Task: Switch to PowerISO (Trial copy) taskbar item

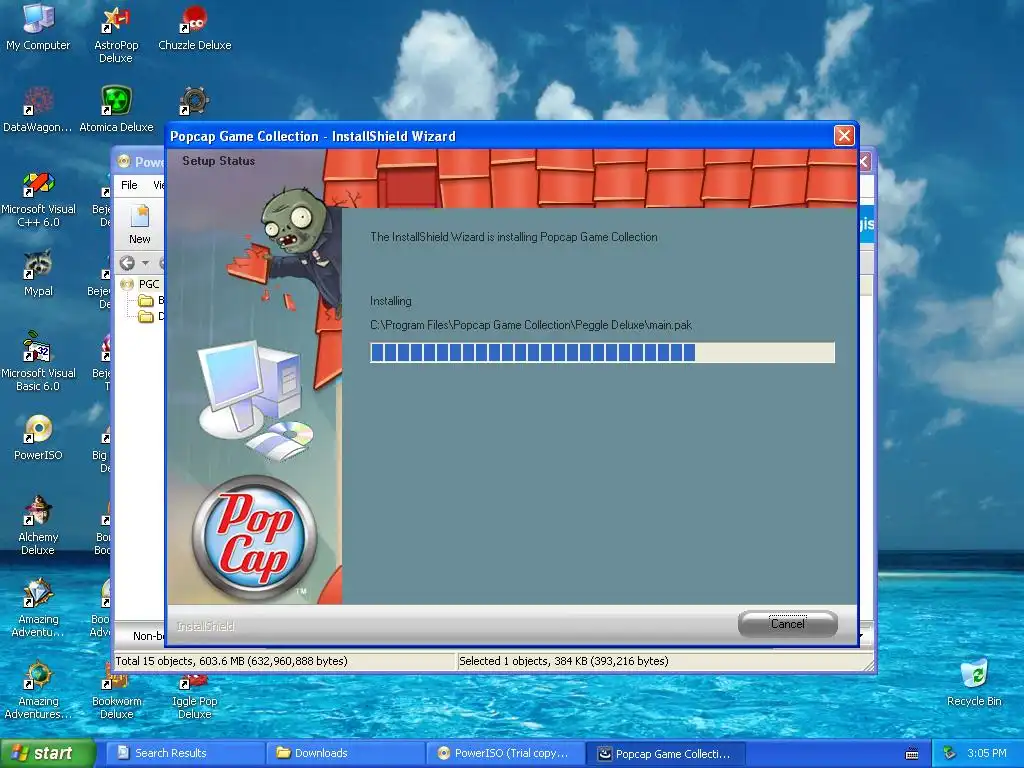Action: [506, 753]
